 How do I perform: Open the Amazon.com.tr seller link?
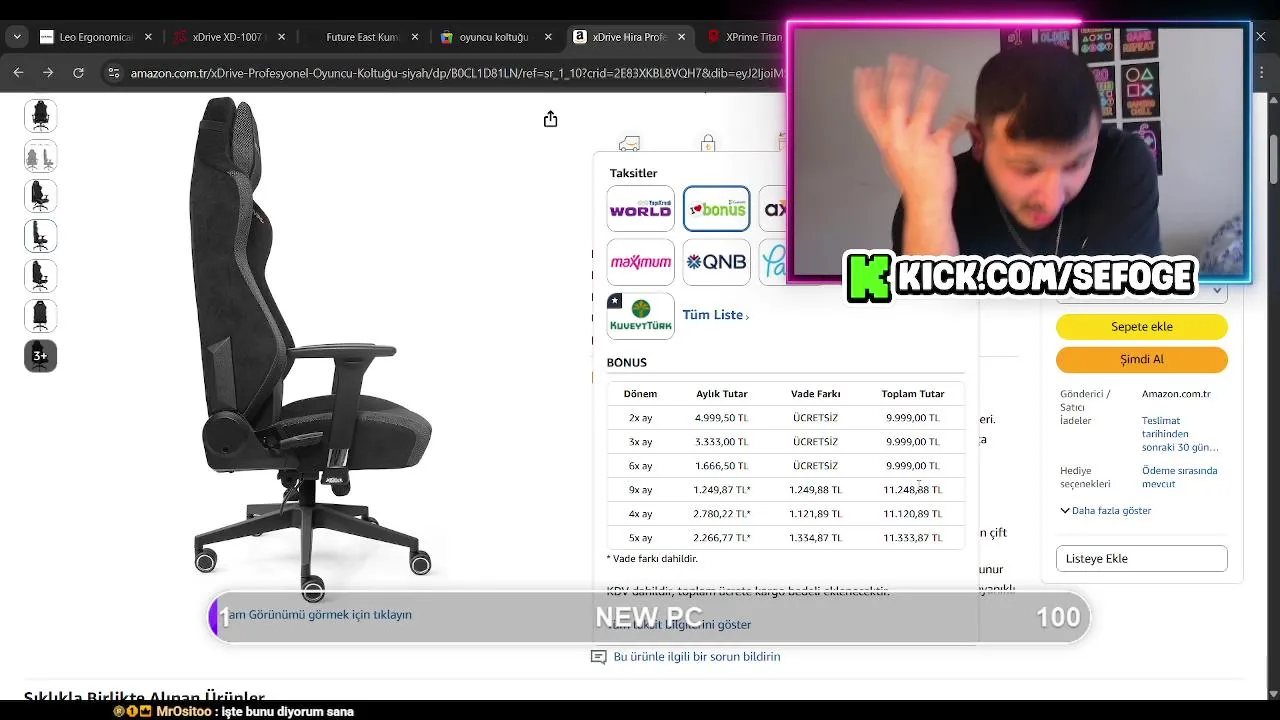[1176, 394]
